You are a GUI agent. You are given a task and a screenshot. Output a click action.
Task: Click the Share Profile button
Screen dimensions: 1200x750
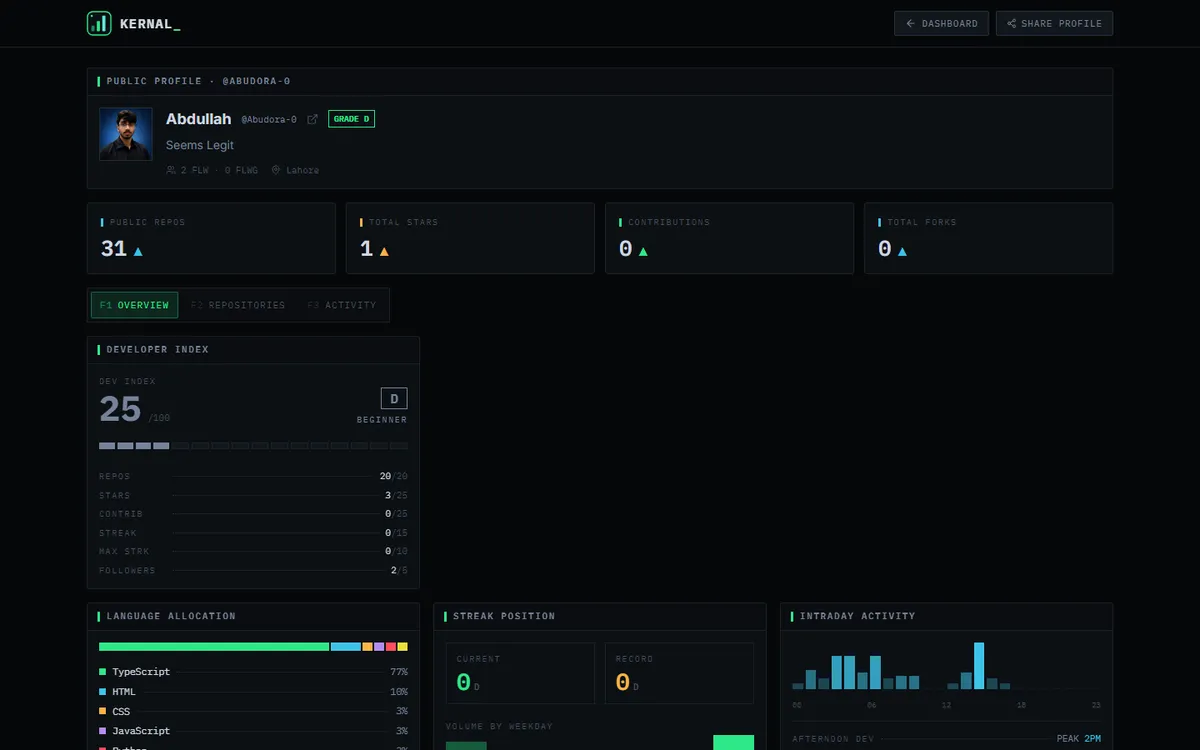pos(1054,23)
